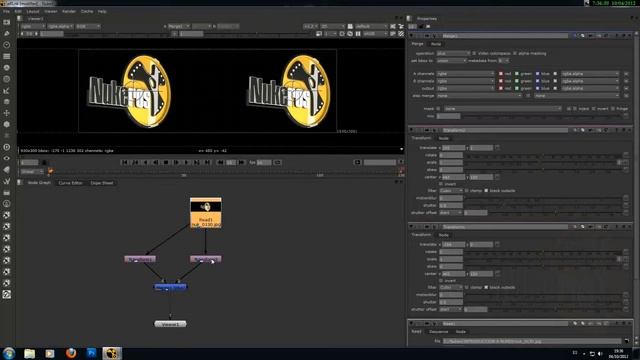Open filter dropdown in first Transform panel
The height and width of the screenshot is (360, 640).
click(x=451, y=191)
